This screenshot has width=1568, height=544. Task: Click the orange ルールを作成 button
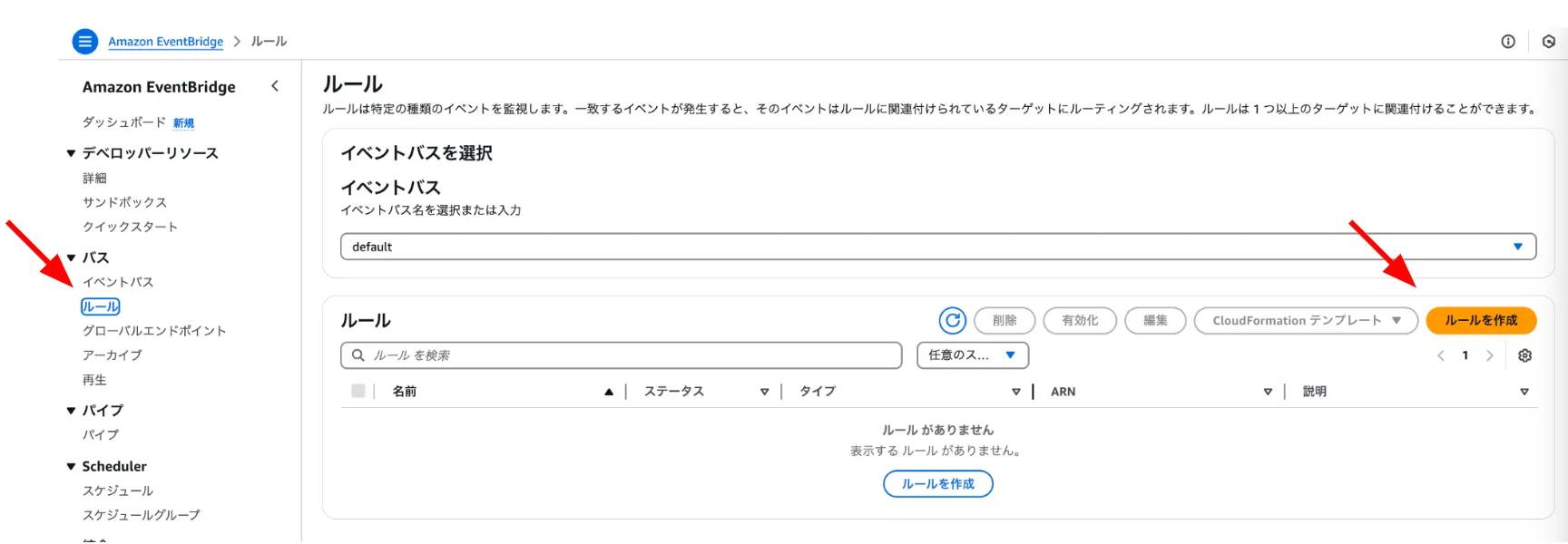[x=1480, y=320]
